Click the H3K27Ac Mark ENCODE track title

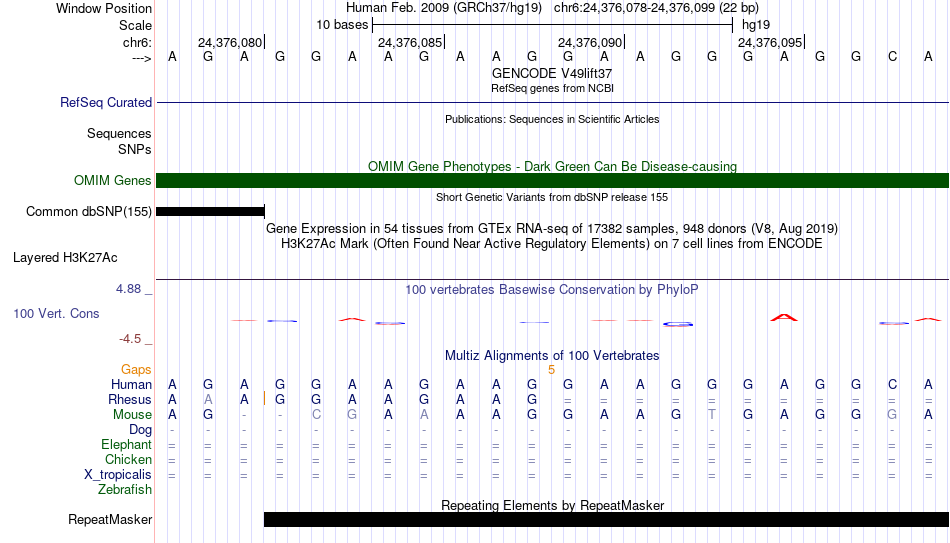pyautogui.click(x=552, y=244)
